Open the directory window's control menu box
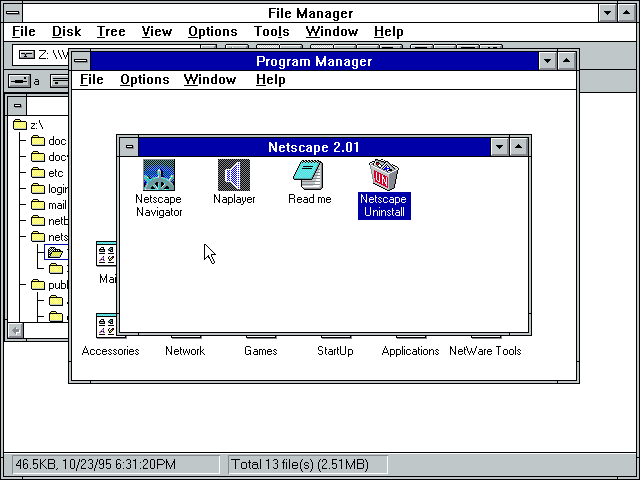 [17, 106]
